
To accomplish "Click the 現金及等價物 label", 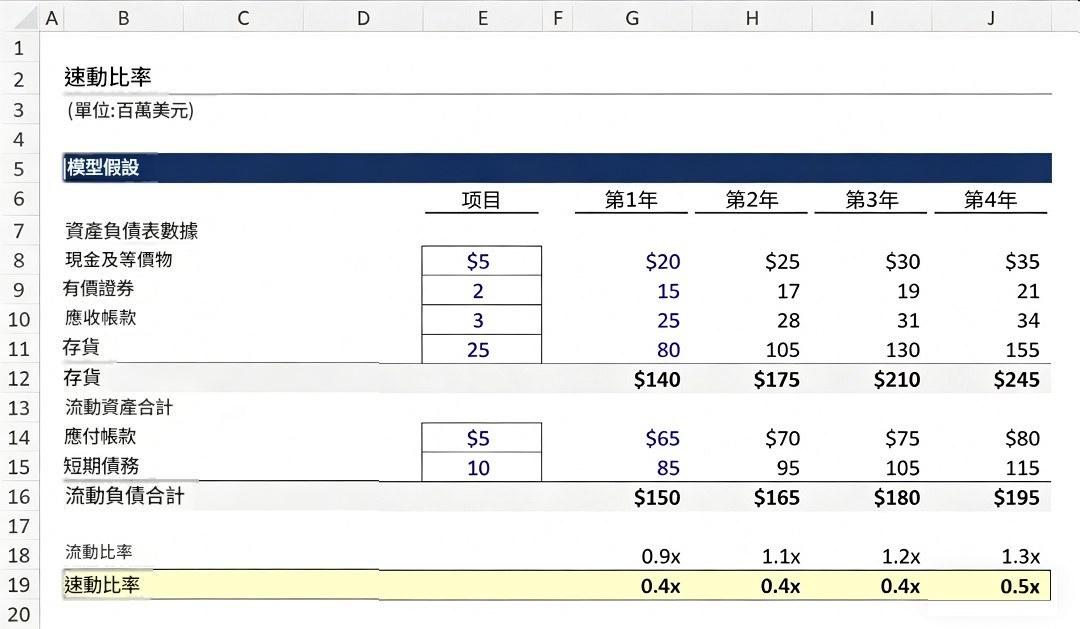I will pos(118,260).
